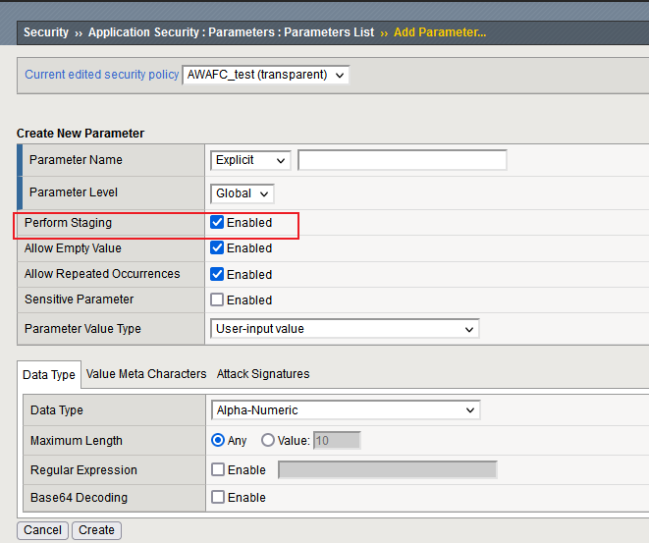
Task: Select the Data Type tab
Action: point(49,375)
